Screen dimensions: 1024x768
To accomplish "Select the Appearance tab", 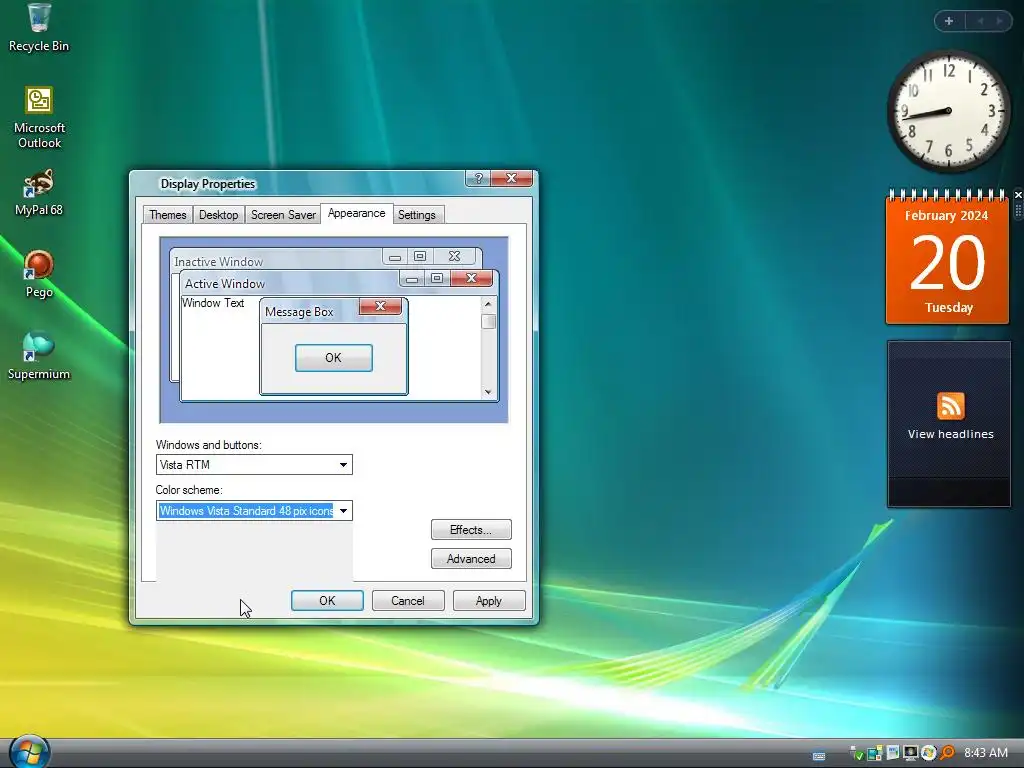I will click(357, 214).
